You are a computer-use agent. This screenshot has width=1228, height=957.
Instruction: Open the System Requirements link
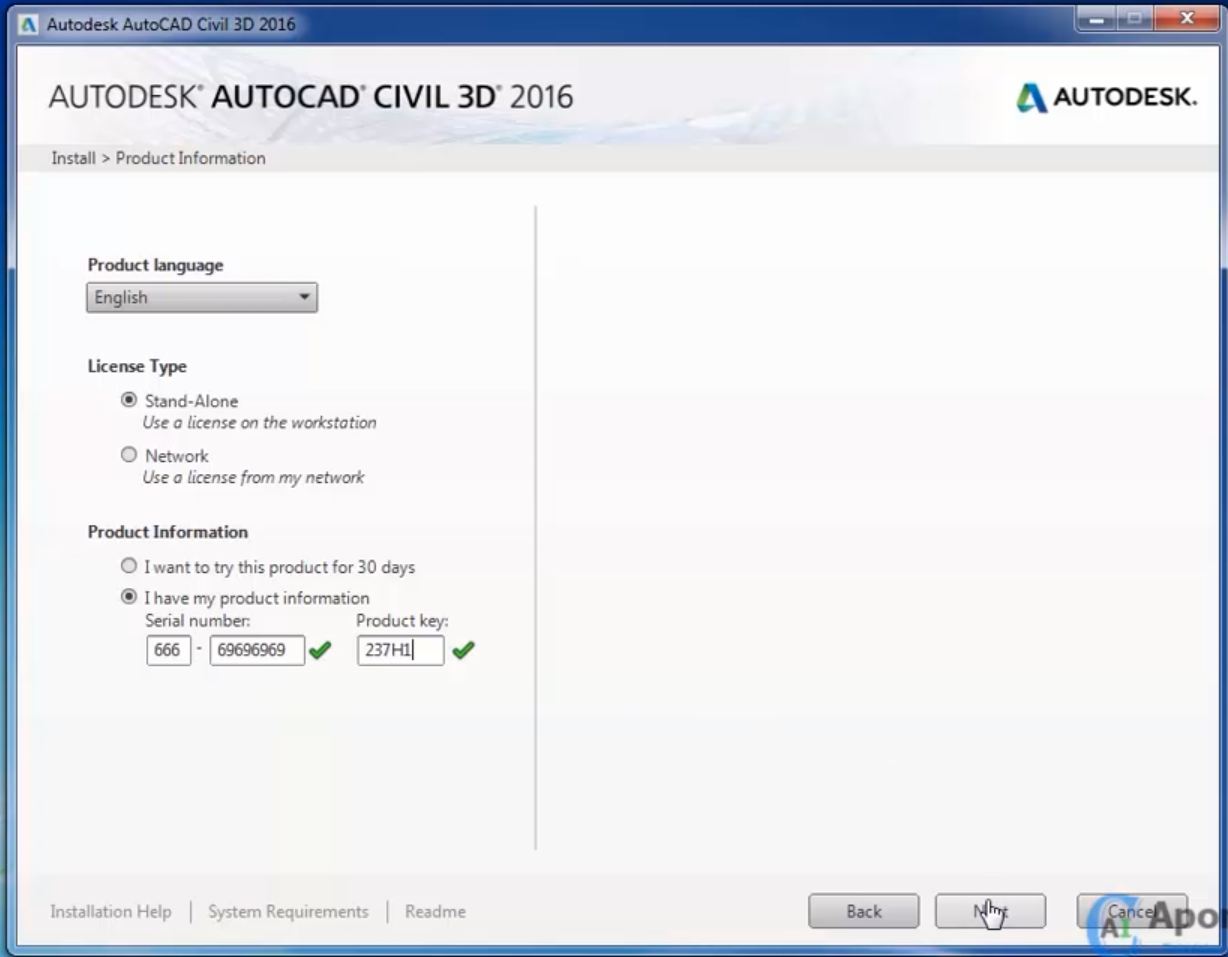pyautogui.click(x=288, y=912)
